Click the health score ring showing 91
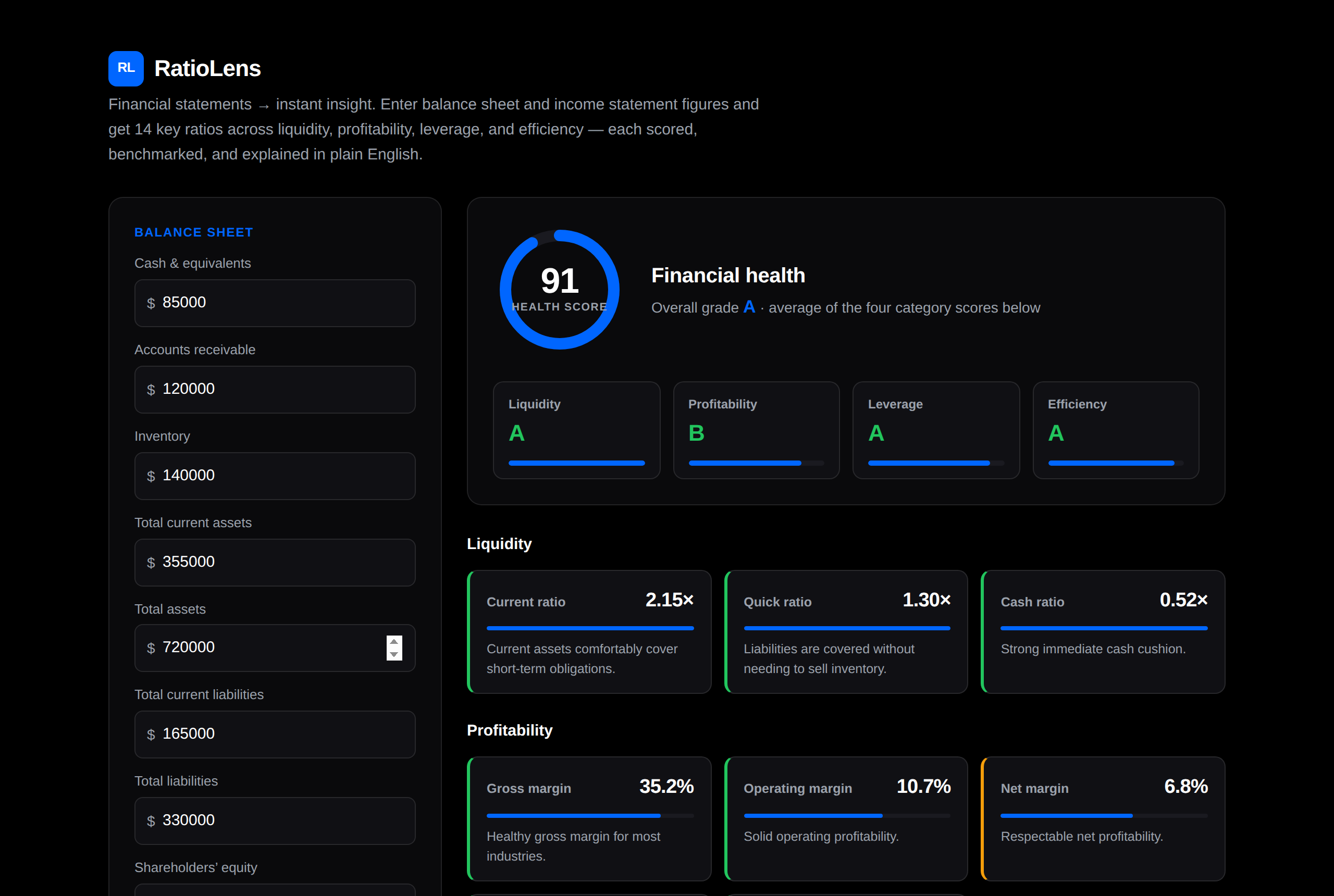 (560, 289)
